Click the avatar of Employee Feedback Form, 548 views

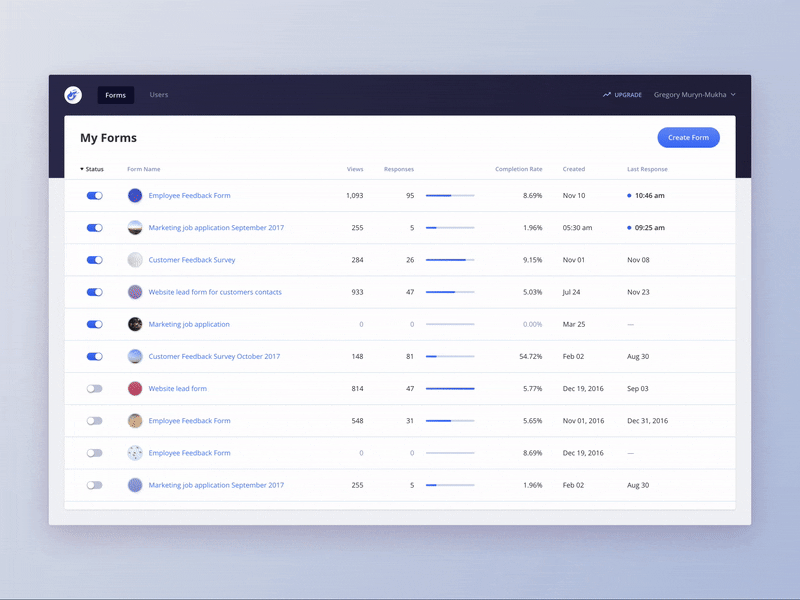click(x=135, y=420)
